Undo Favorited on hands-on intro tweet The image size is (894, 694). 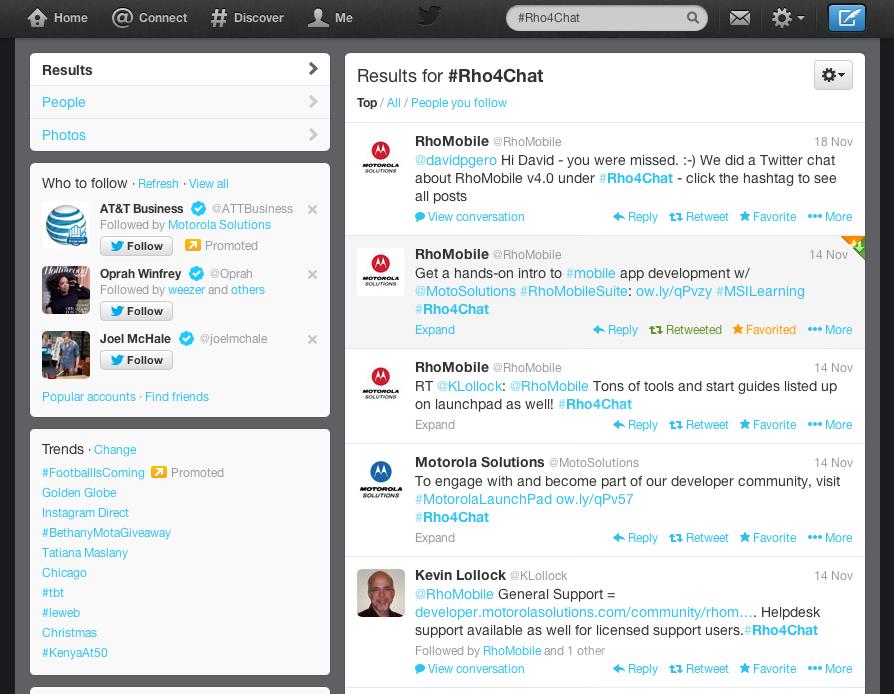[x=764, y=330]
